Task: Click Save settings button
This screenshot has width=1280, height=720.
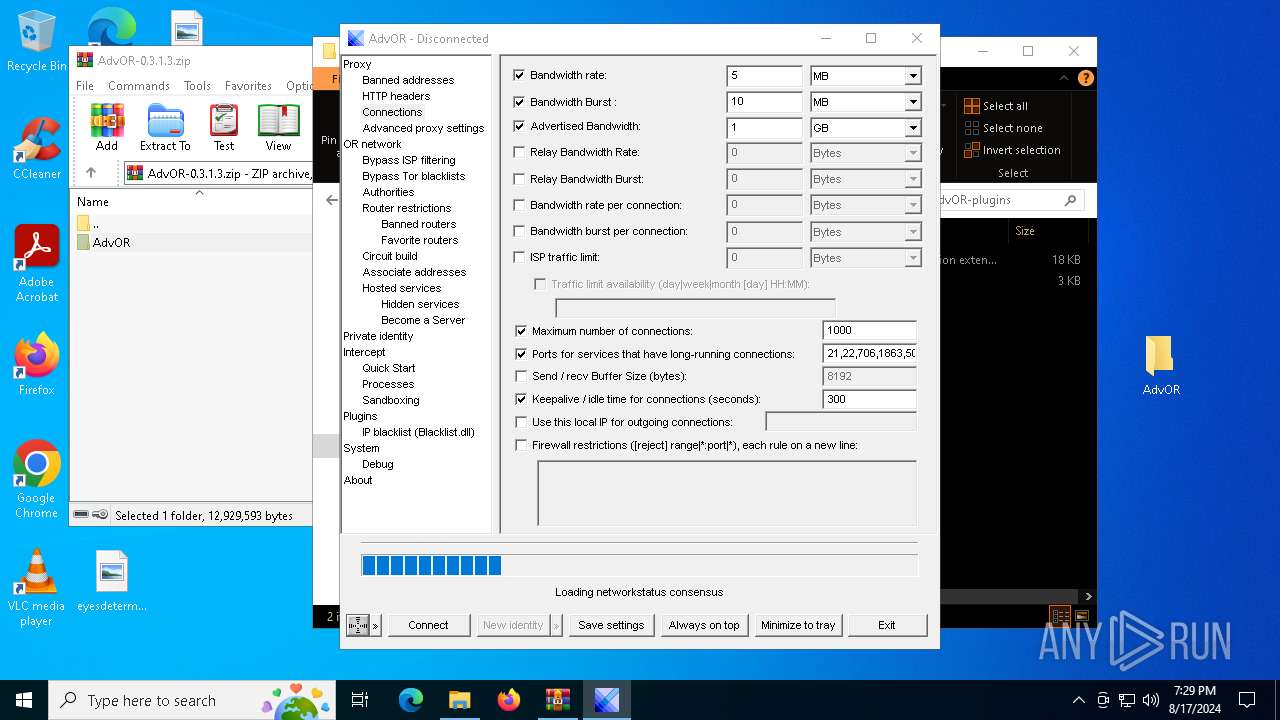Action: [x=611, y=625]
